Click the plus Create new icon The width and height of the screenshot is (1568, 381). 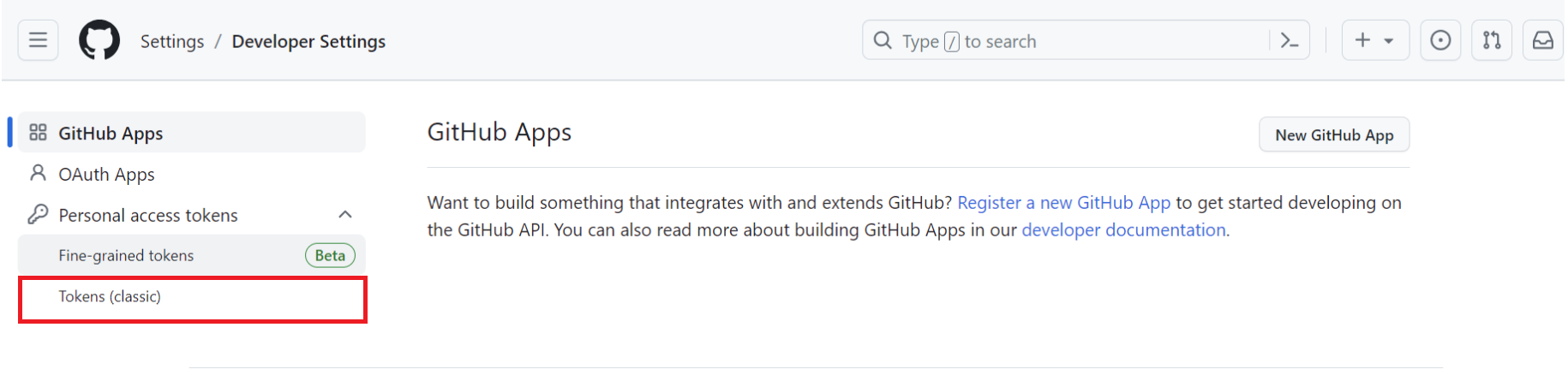click(1362, 40)
